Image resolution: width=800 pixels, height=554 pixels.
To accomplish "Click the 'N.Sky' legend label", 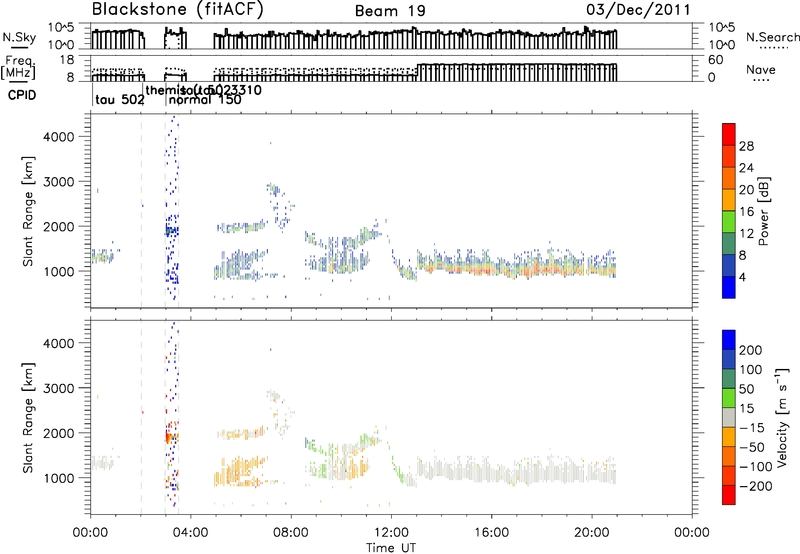I will (x=19, y=37).
